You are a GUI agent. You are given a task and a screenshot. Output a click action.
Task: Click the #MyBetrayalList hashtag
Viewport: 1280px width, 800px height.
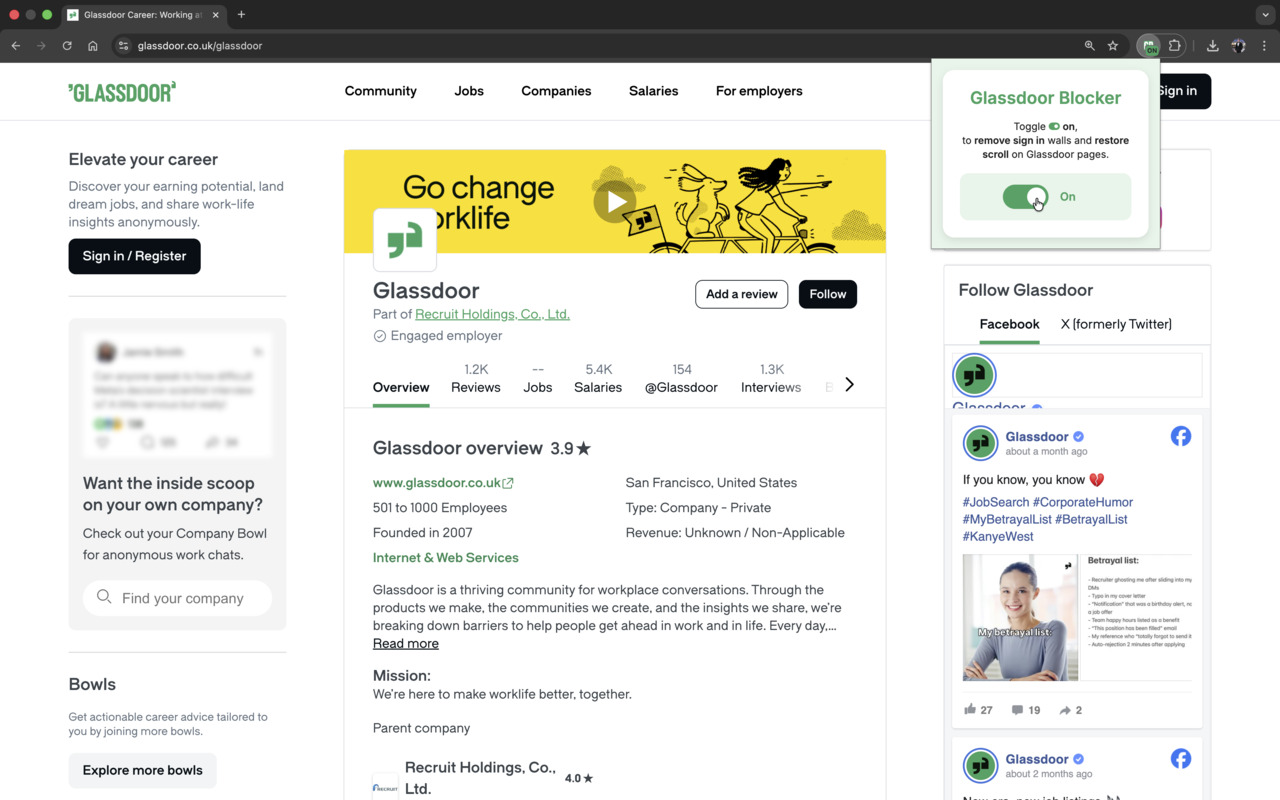1007,519
